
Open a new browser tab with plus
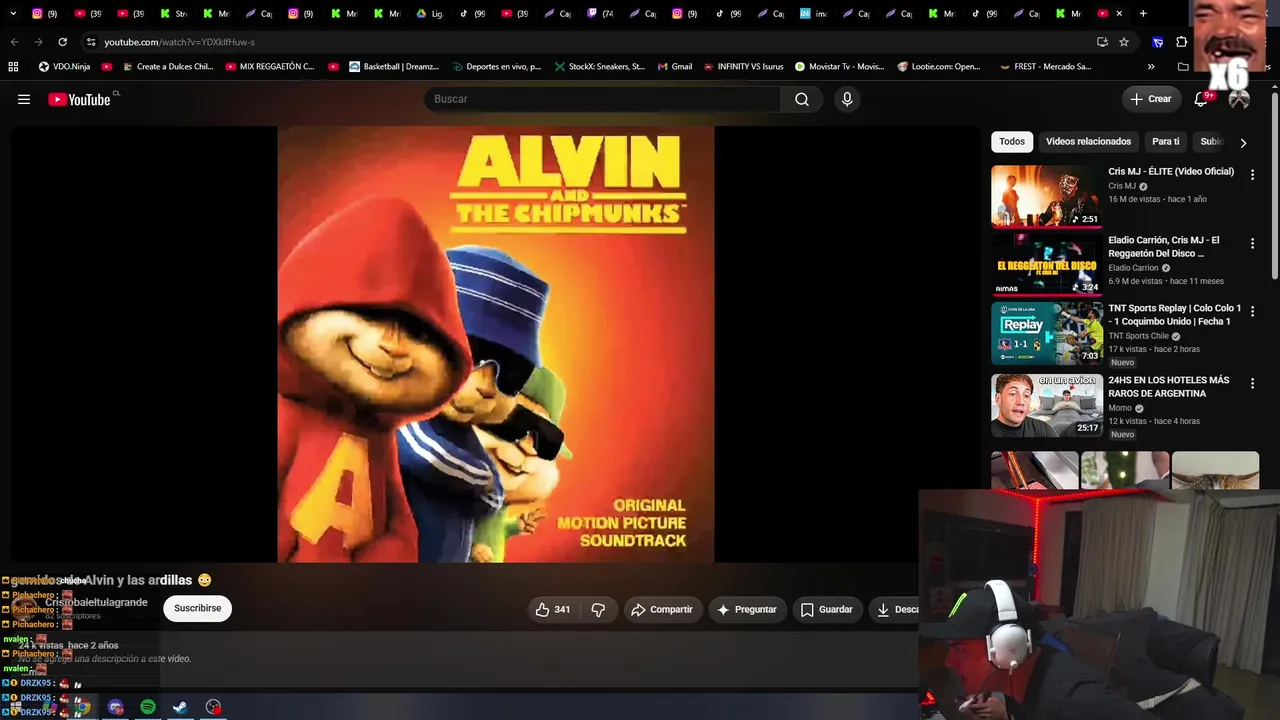pos(1143,14)
